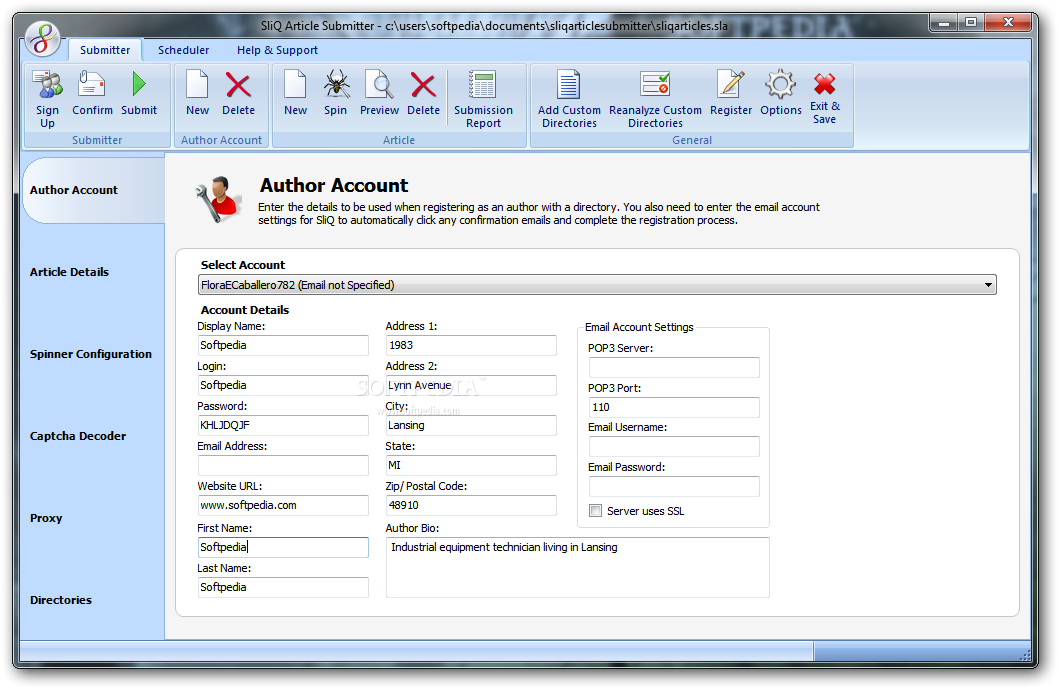The height and width of the screenshot is (689, 1059).
Task: Click the Address 1 field
Action: pos(471,345)
